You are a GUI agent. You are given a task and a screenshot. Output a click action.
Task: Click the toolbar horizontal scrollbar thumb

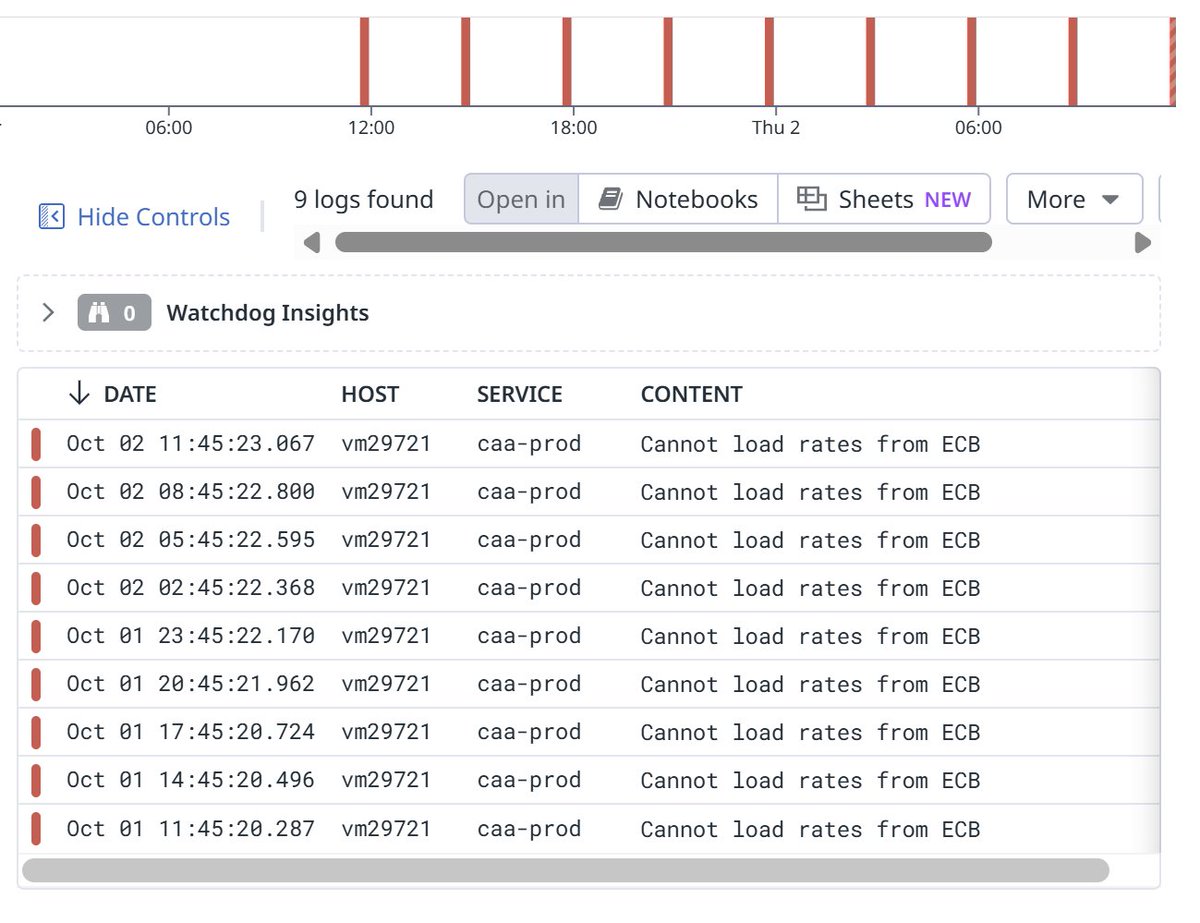663,242
